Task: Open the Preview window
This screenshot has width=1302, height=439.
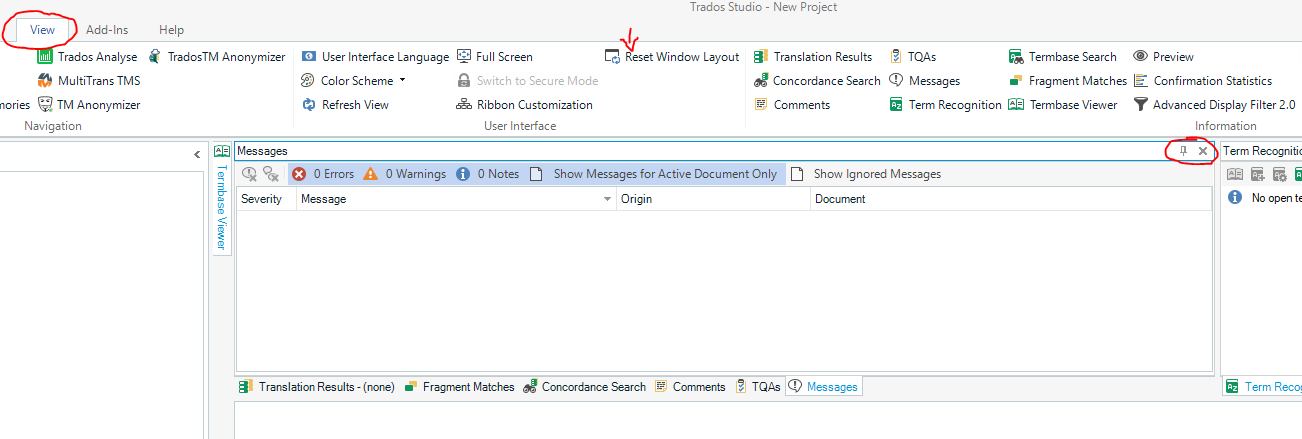Action: pyautogui.click(x=1163, y=57)
